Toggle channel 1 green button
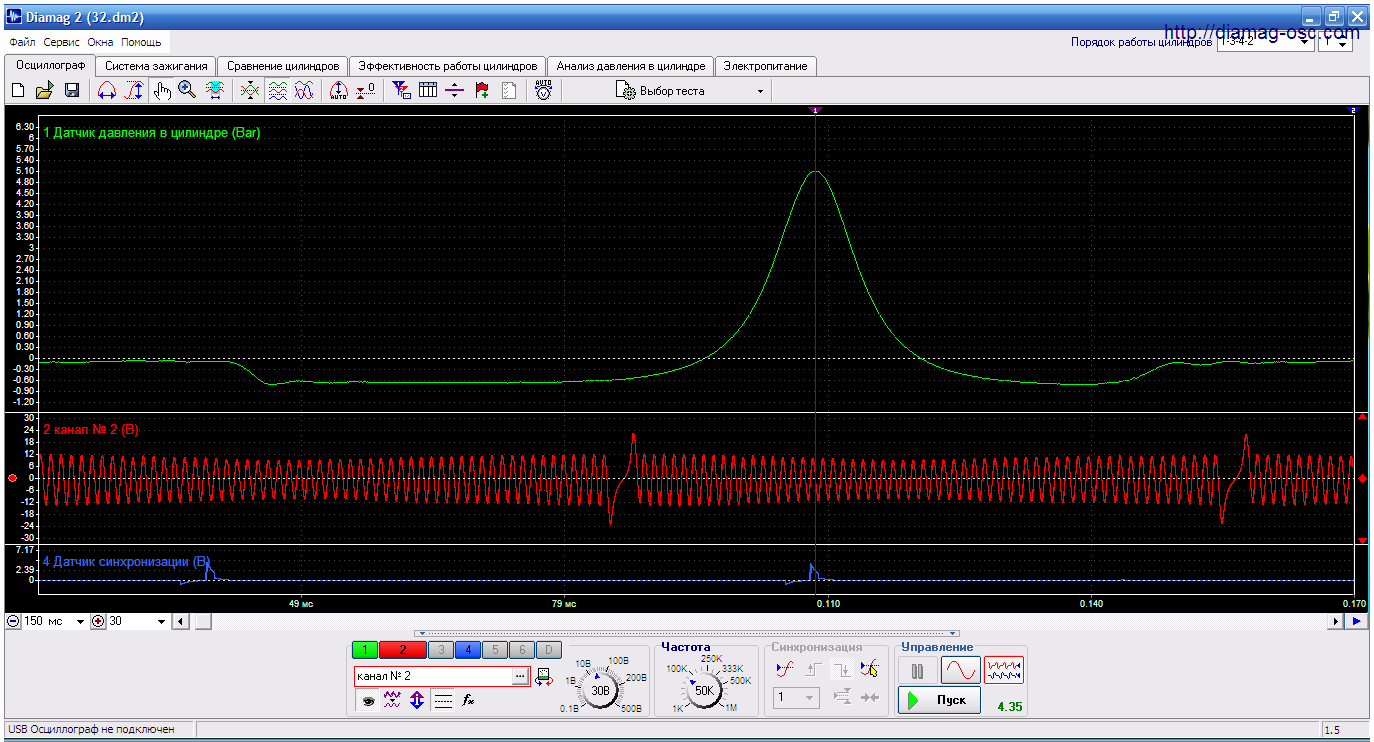Screen dimensions: 1374x742 [365, 650]
